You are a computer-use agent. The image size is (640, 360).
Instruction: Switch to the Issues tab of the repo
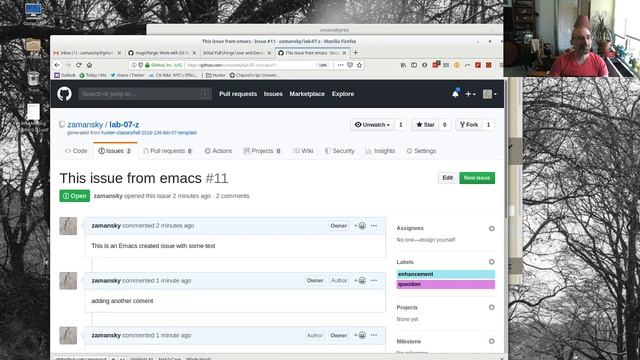tap(115, 151)
